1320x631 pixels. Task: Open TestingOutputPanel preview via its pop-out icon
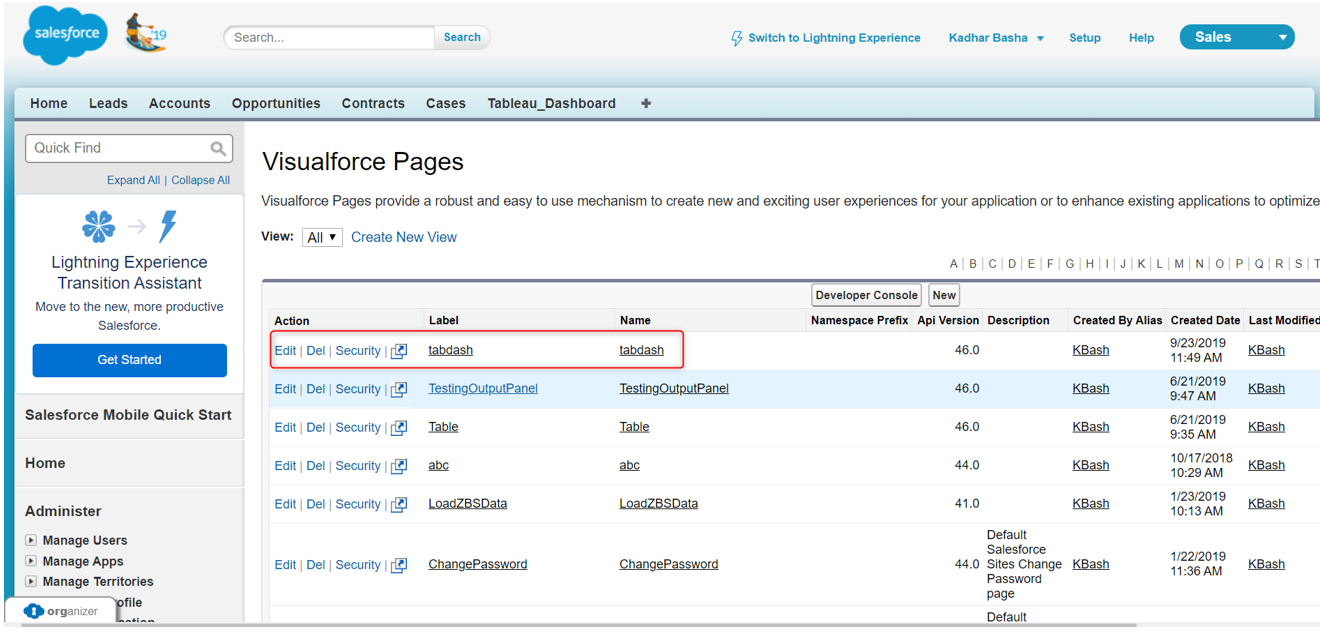click(x=398, y=389)
